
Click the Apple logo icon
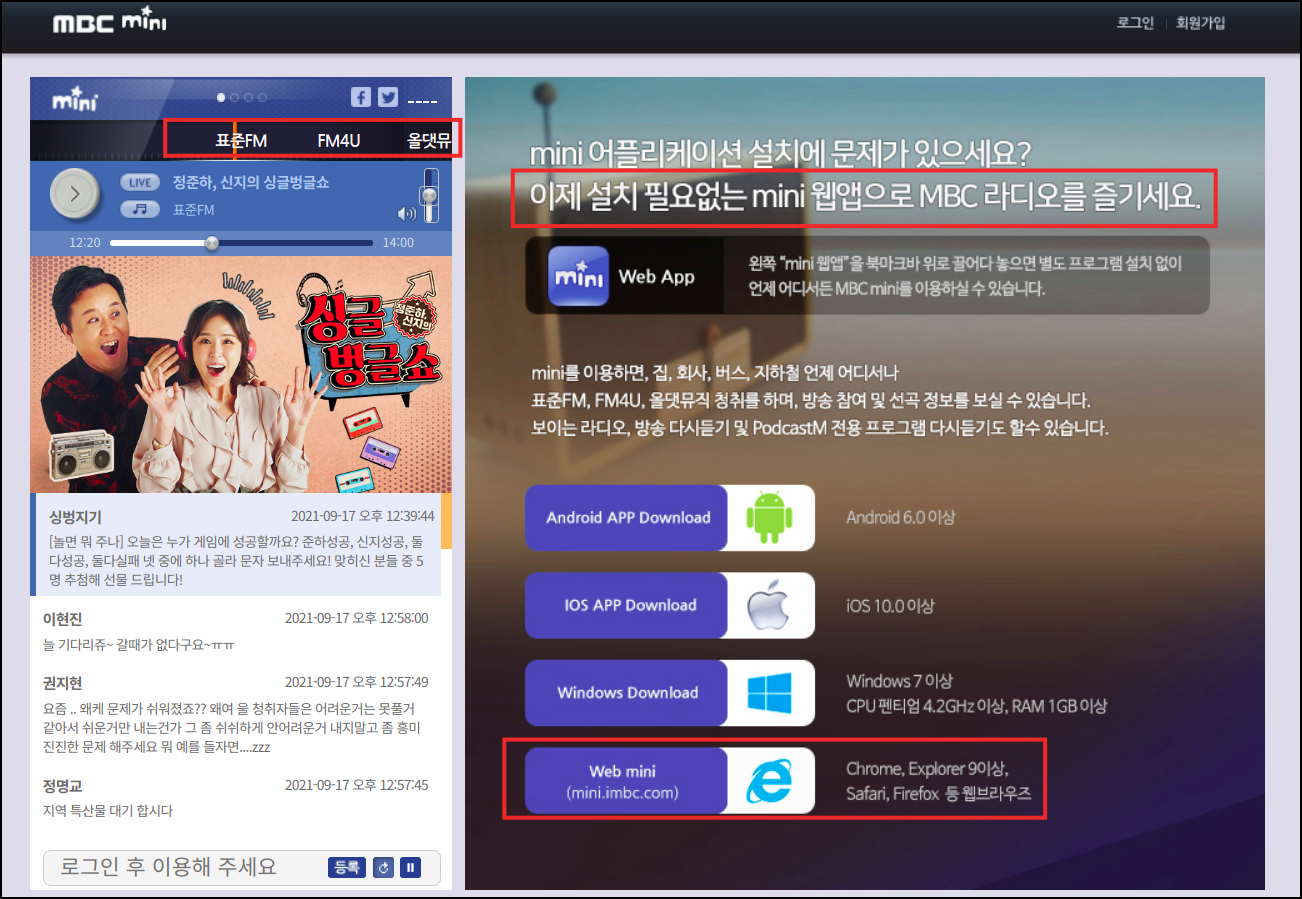coord(768,605)
